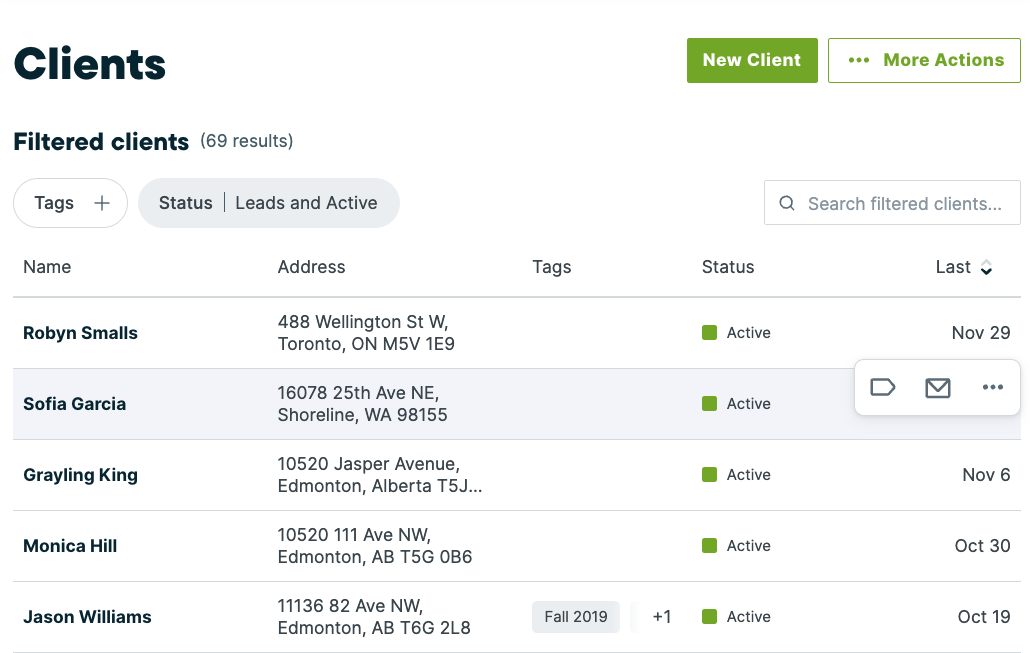Open Monica Hill's client row
The height and width of the screenshot is (653, 1030).
(70, 546)
